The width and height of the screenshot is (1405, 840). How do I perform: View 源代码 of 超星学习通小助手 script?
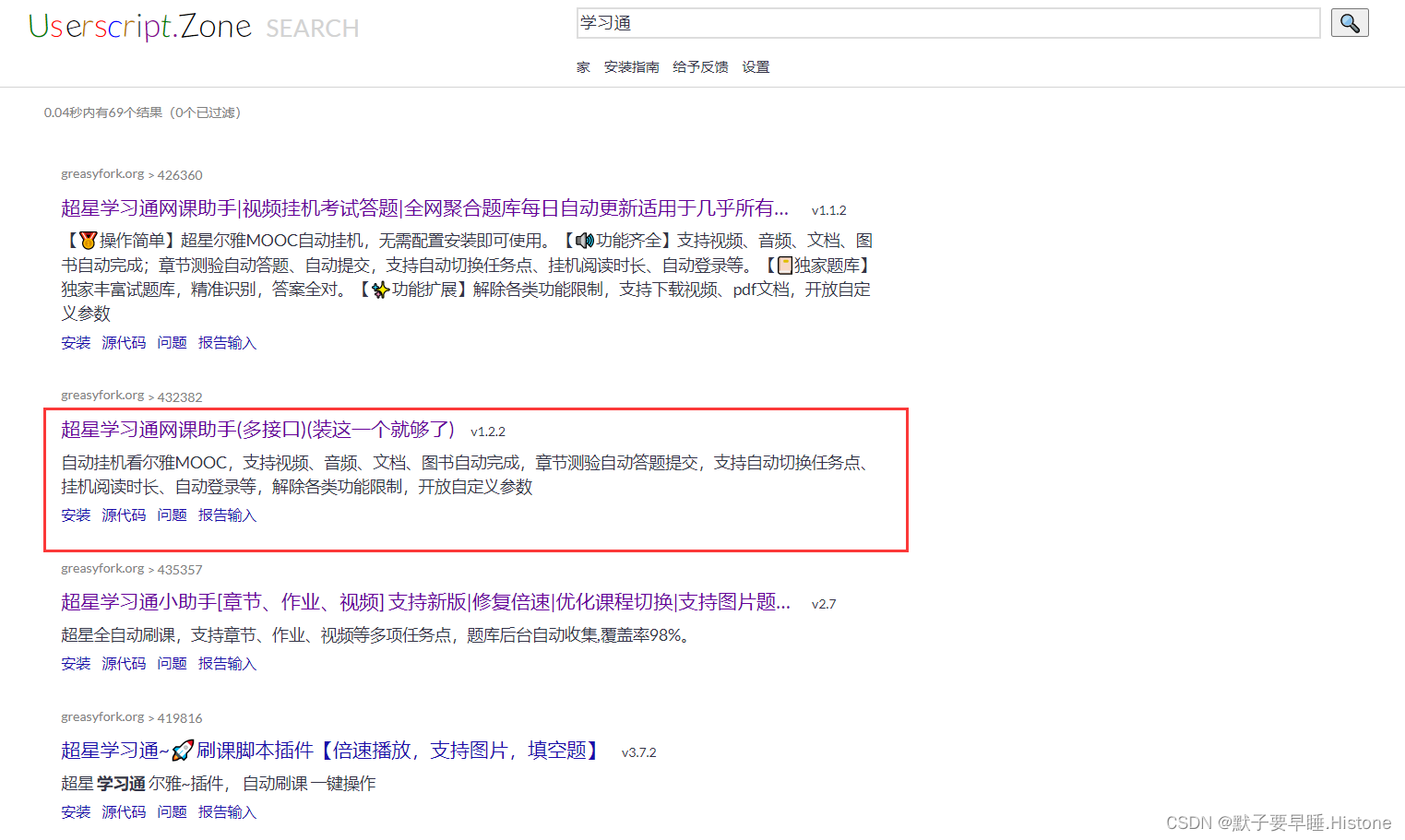pyautogui.click(x=123, y=663)
